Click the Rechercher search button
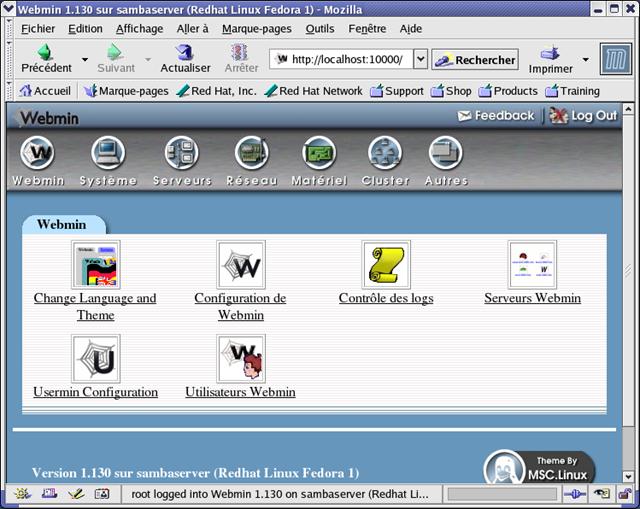Viewport: 640px width, 509px height. point(475,60)
